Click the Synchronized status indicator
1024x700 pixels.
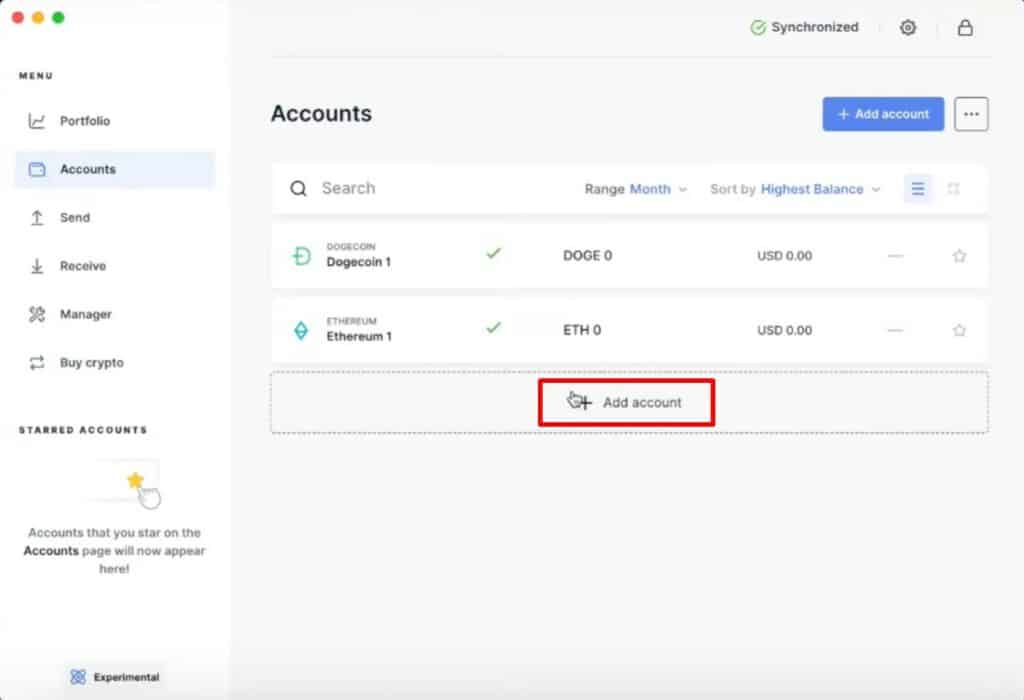tap(804, 28)
